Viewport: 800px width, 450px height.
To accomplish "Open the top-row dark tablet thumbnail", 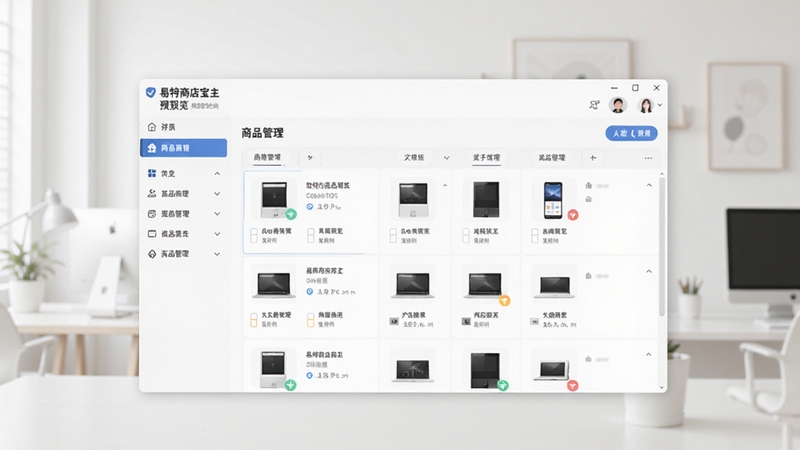I will (486, 199).
